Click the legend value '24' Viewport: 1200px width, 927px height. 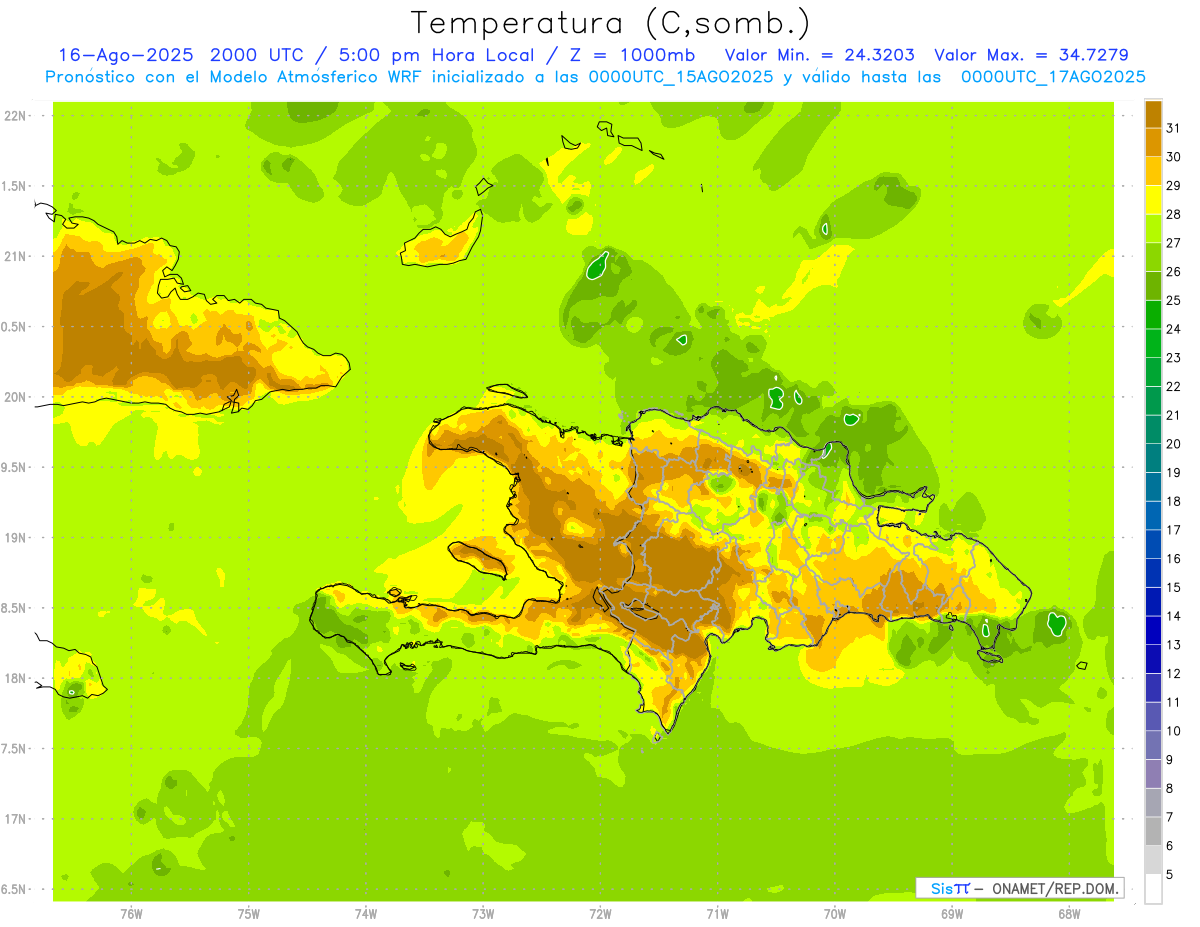tap(1174, 329)
